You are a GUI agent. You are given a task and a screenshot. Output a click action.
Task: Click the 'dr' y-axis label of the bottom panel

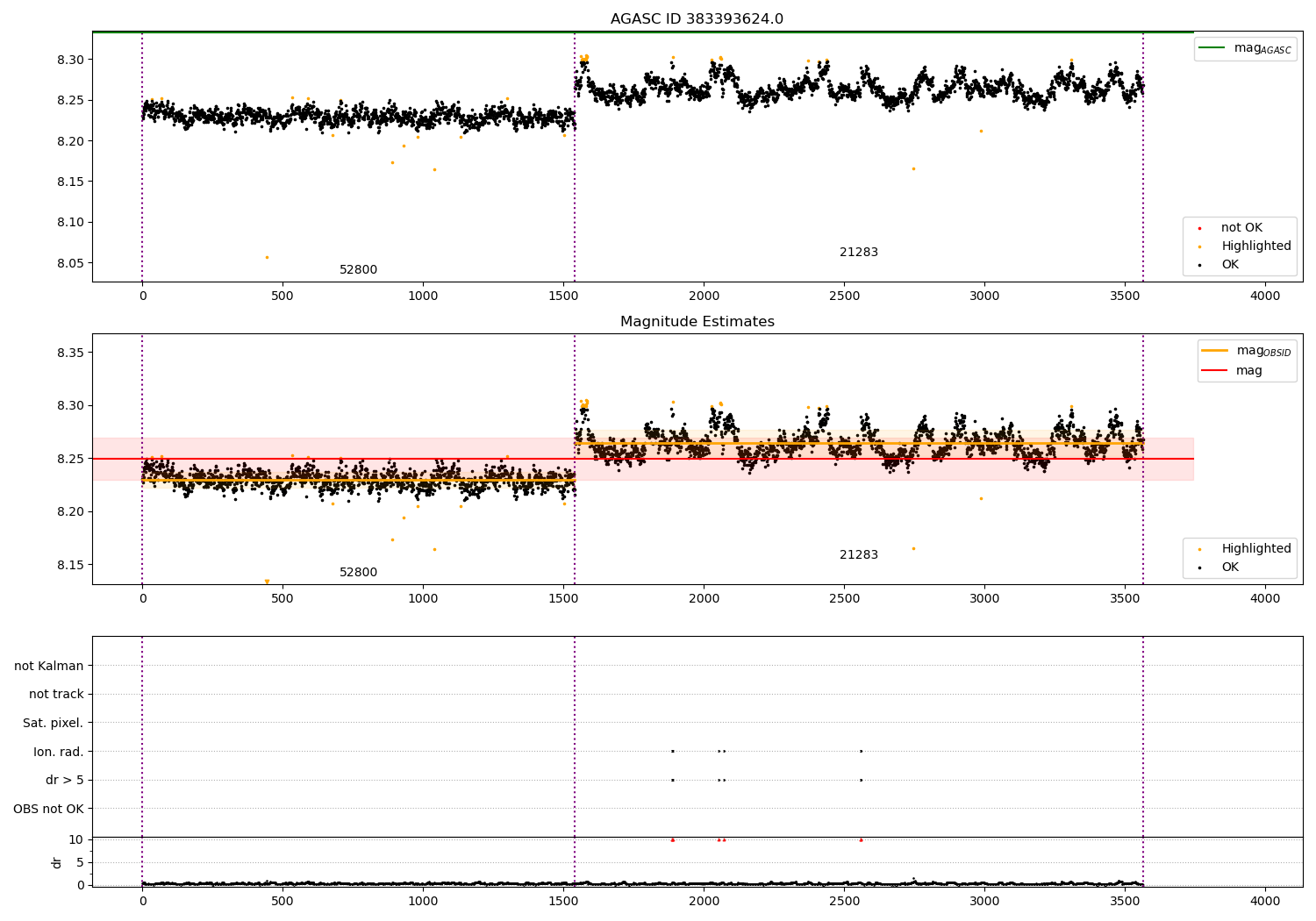coord(57,863)
